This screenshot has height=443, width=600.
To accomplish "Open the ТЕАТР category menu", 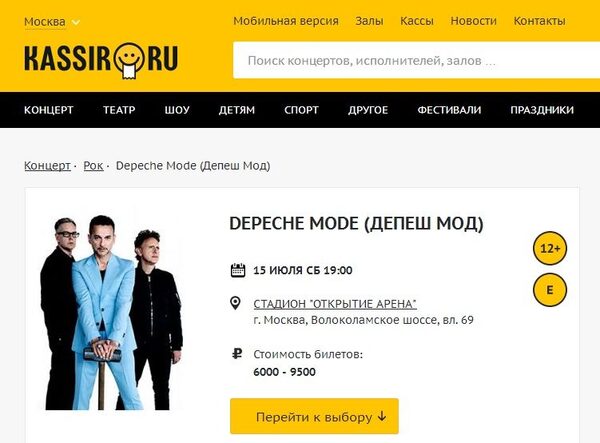I will click(x=119, y=110).
